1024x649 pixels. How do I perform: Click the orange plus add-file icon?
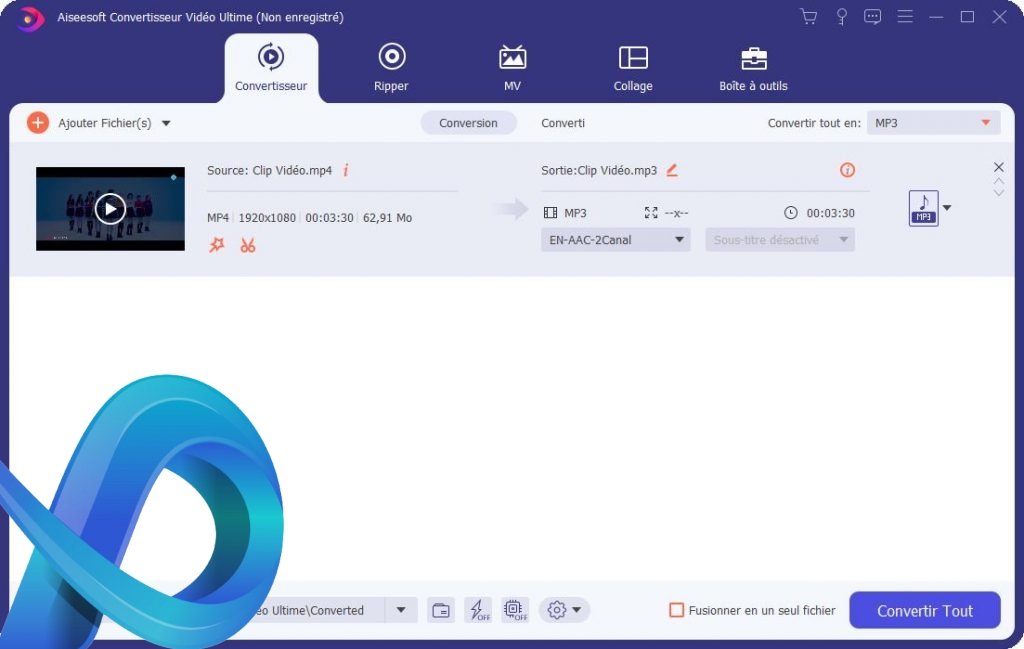point(38,123)
